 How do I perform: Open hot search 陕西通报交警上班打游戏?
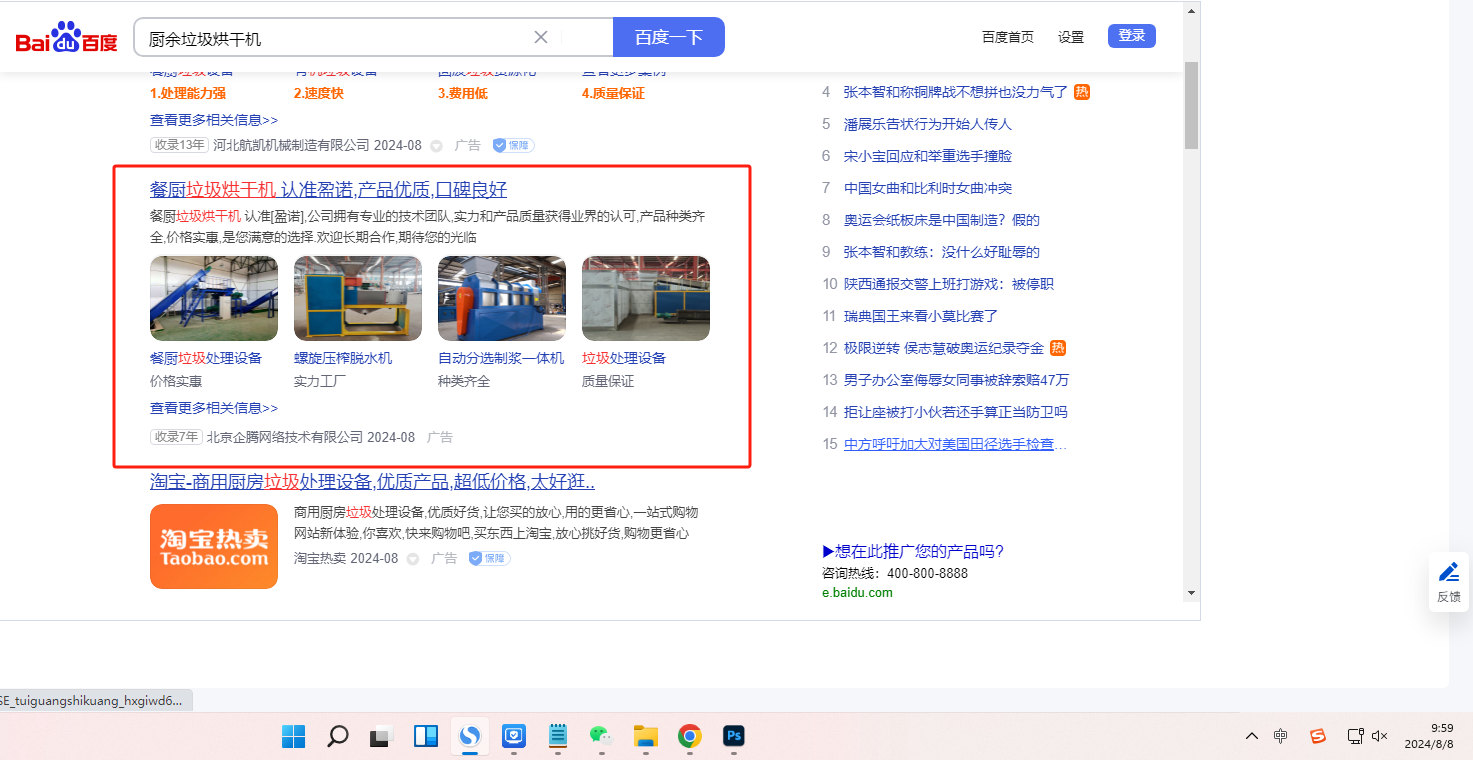[x=949, y=284]
